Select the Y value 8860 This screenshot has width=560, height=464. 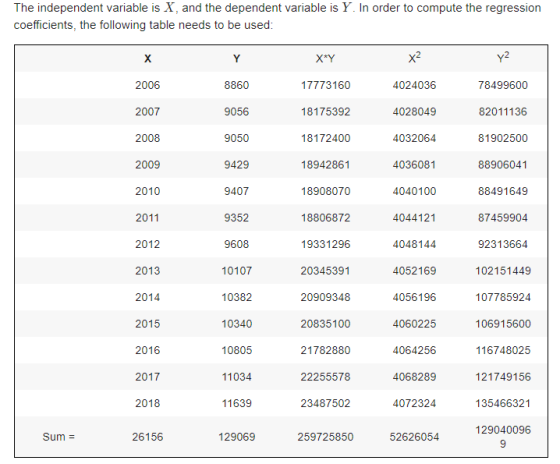(236, 85)
